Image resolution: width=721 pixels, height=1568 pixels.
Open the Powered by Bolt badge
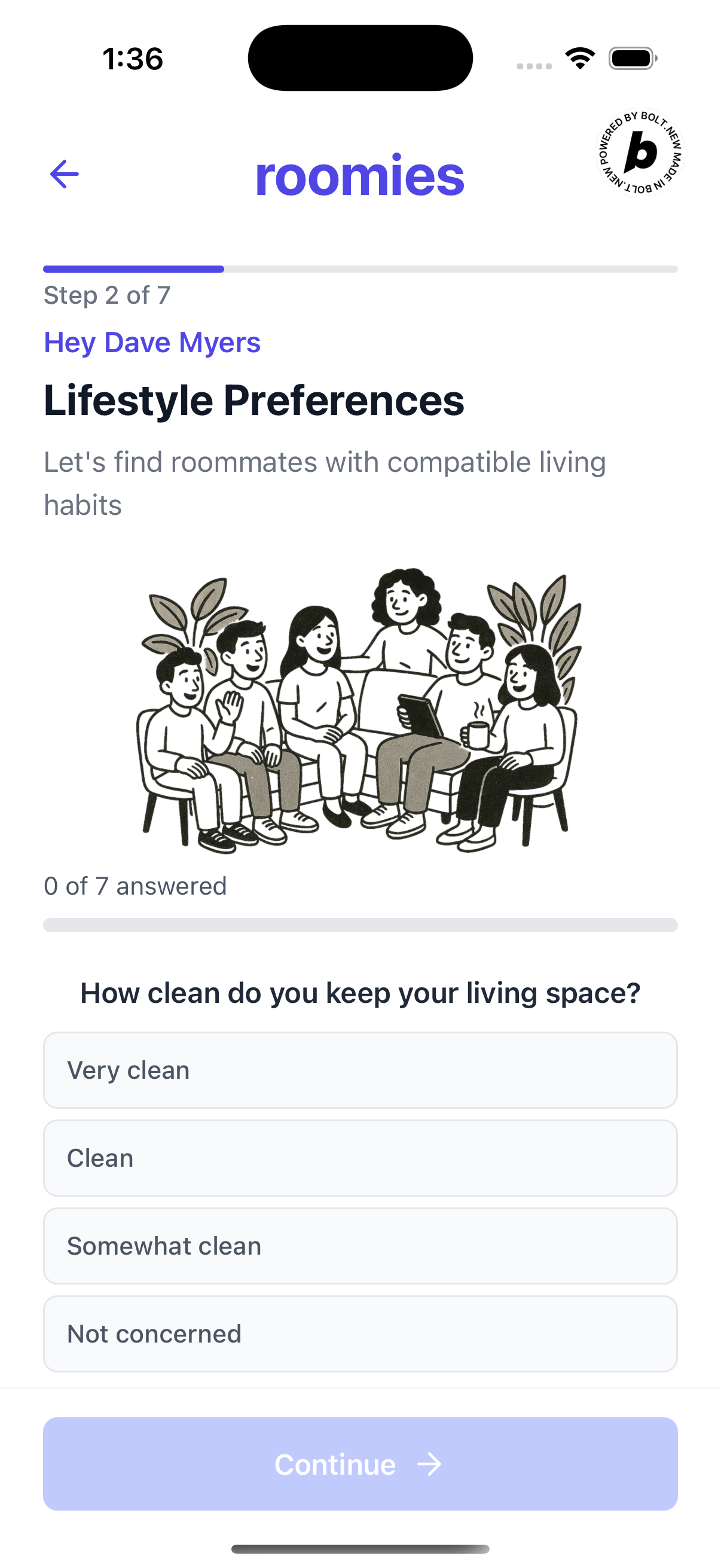coord(640,152)
